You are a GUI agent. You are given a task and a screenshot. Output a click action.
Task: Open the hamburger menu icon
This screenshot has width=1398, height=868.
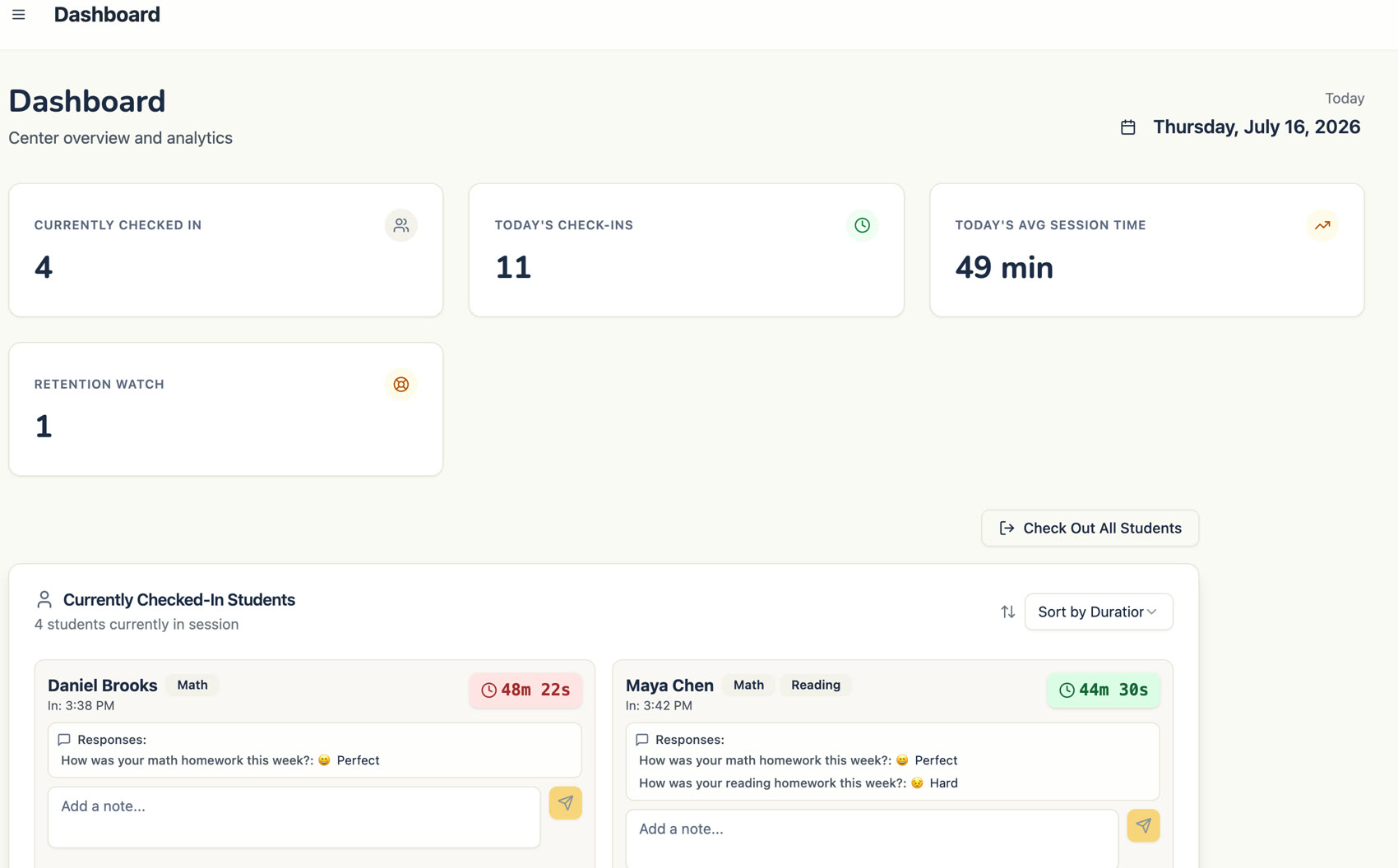pos(18,15)
